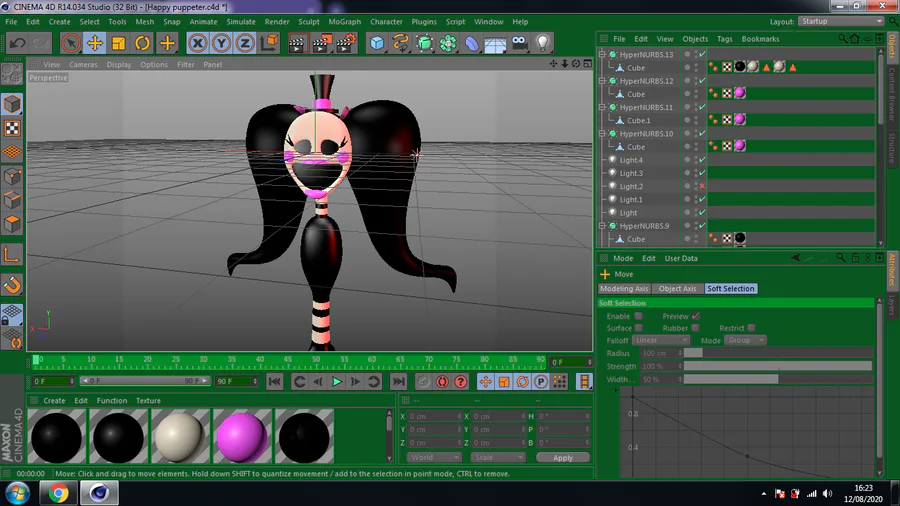This screenshot has height=506, width=900.
Task: Adjust the Soft Selection Width slider
Action: (778, 379)
